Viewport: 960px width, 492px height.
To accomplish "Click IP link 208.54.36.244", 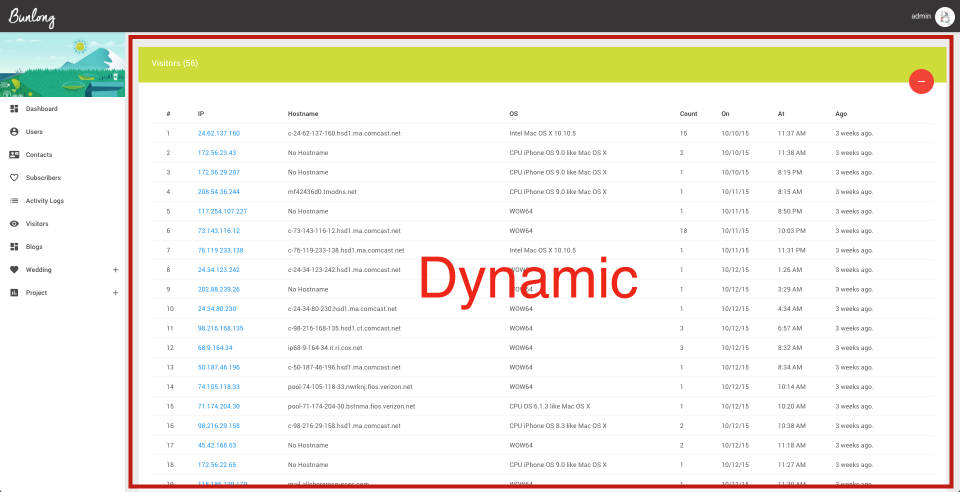I will (x=218, y=191).
